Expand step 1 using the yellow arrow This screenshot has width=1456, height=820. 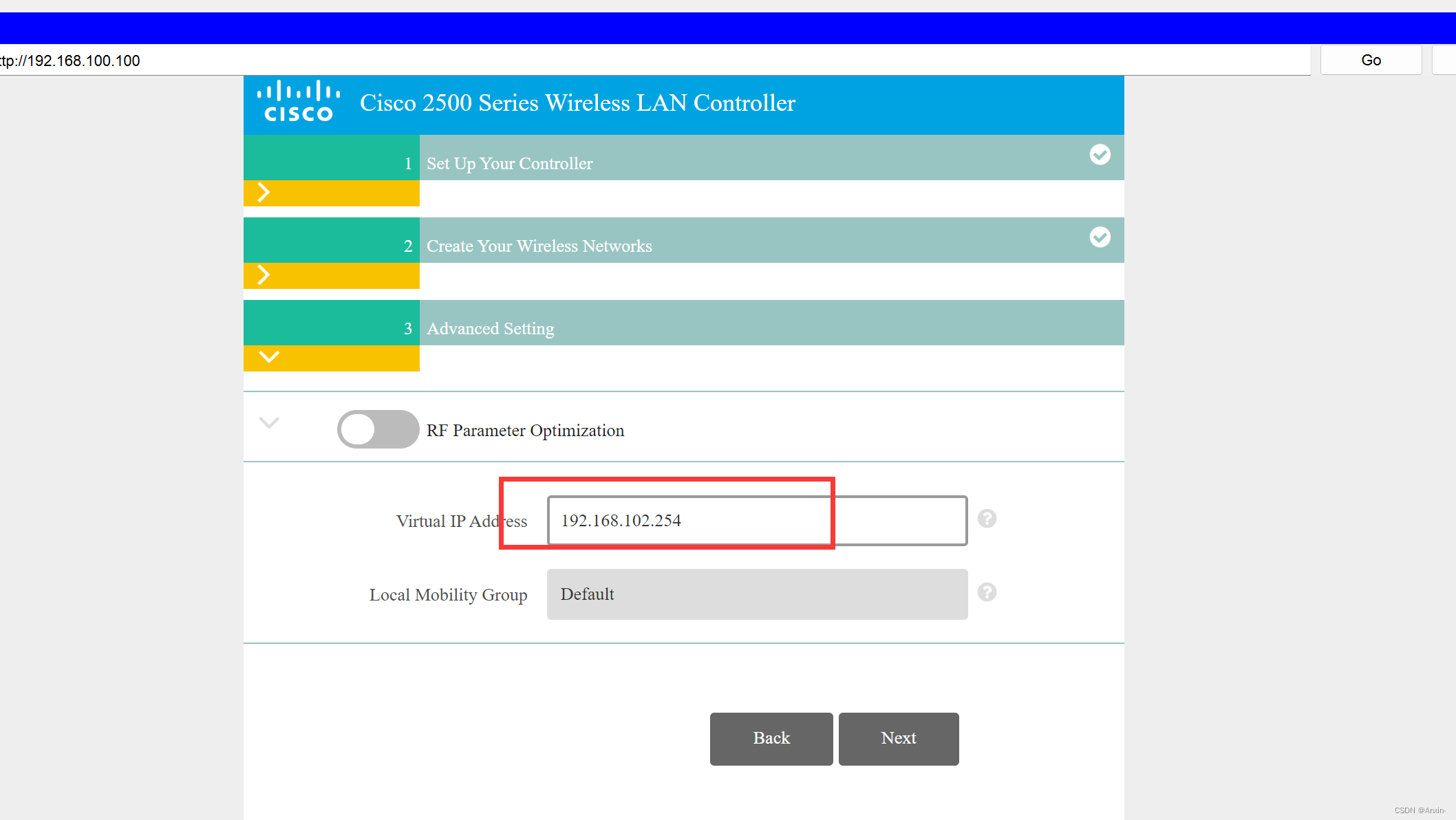tap(263, 193)
